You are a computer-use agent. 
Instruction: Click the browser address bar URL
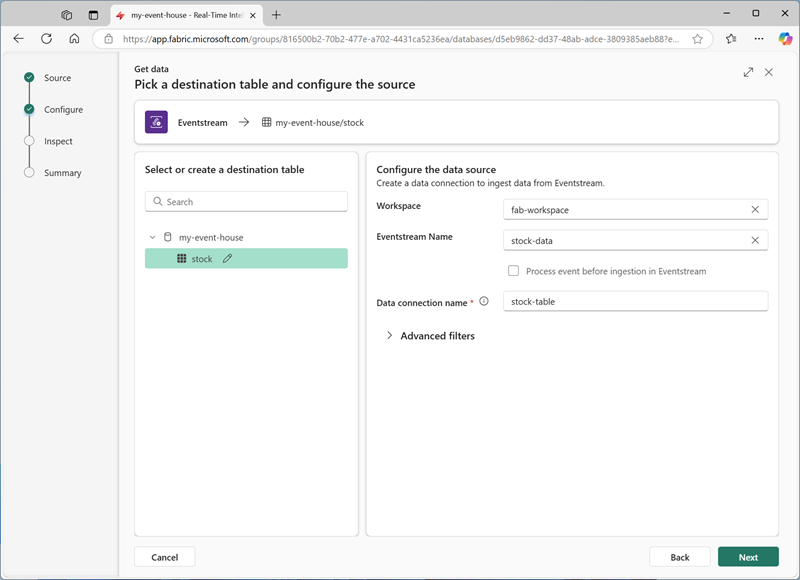tap(401, 39)
